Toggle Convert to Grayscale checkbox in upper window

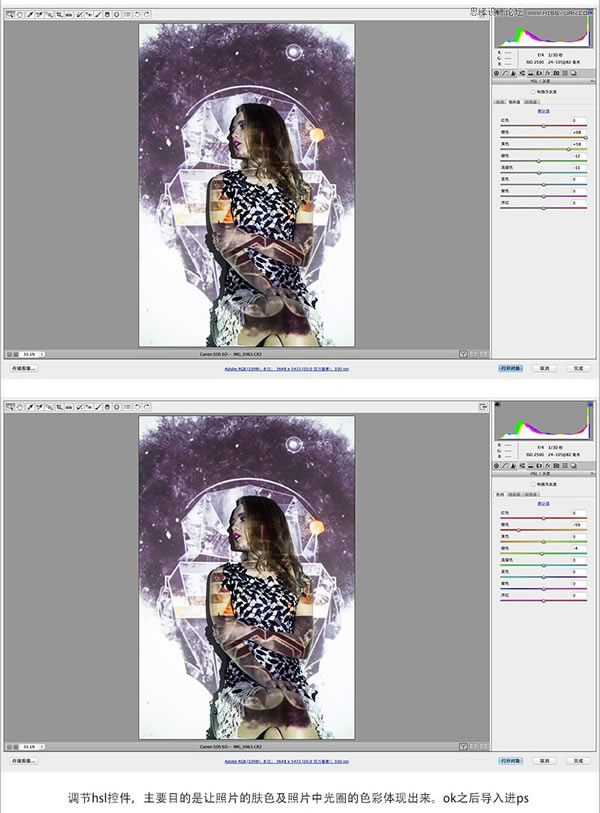point(533,92)
